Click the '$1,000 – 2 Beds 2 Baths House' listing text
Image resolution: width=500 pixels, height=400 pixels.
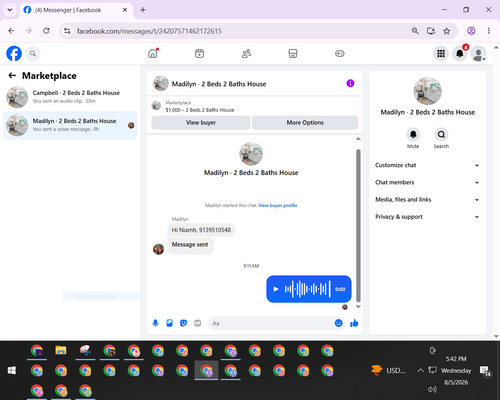(x=200, y=110)
